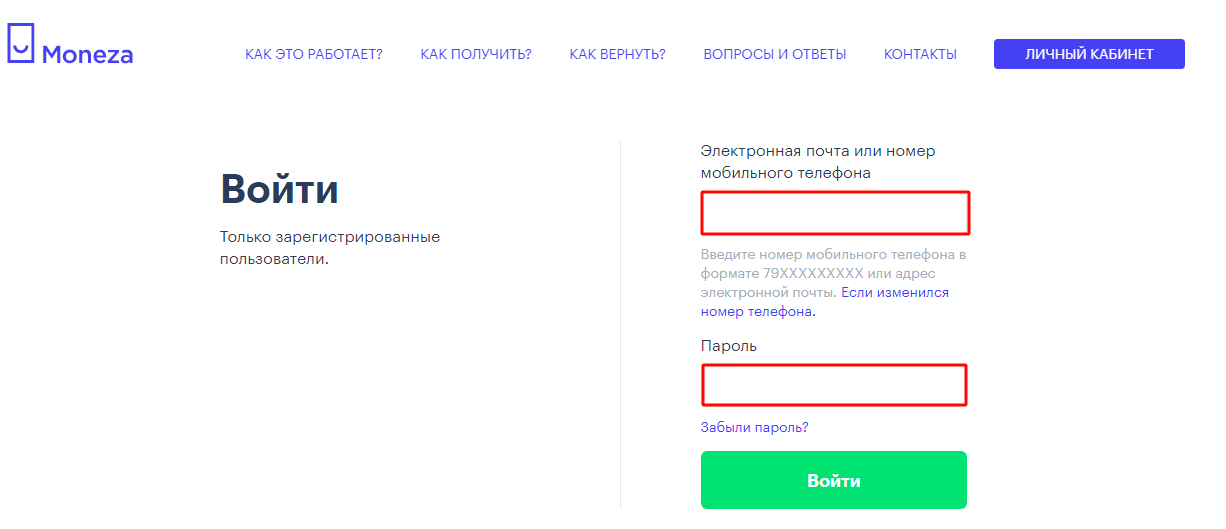Open the КАК ВЕРНУТЬ? page
Screen dimensions: 1226x529
click(618, 54)
